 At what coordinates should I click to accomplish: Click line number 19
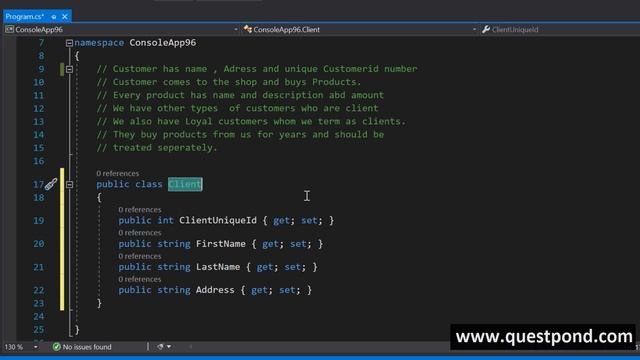[x=39, y=221]
